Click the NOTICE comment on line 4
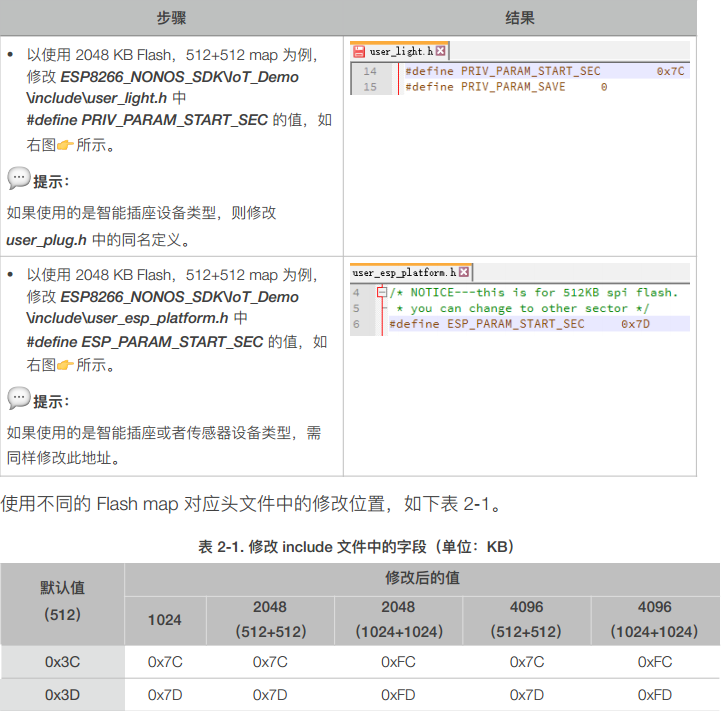The image size is (721, 711). coord(534,292)
